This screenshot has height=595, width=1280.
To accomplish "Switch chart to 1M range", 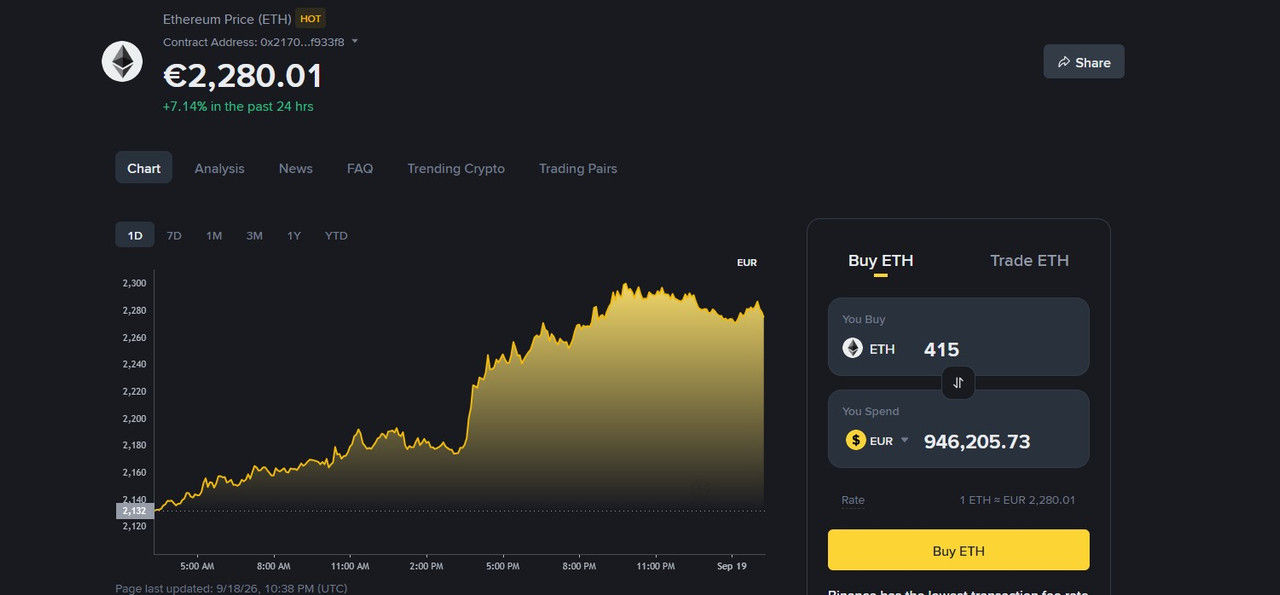I will point(214,235).
